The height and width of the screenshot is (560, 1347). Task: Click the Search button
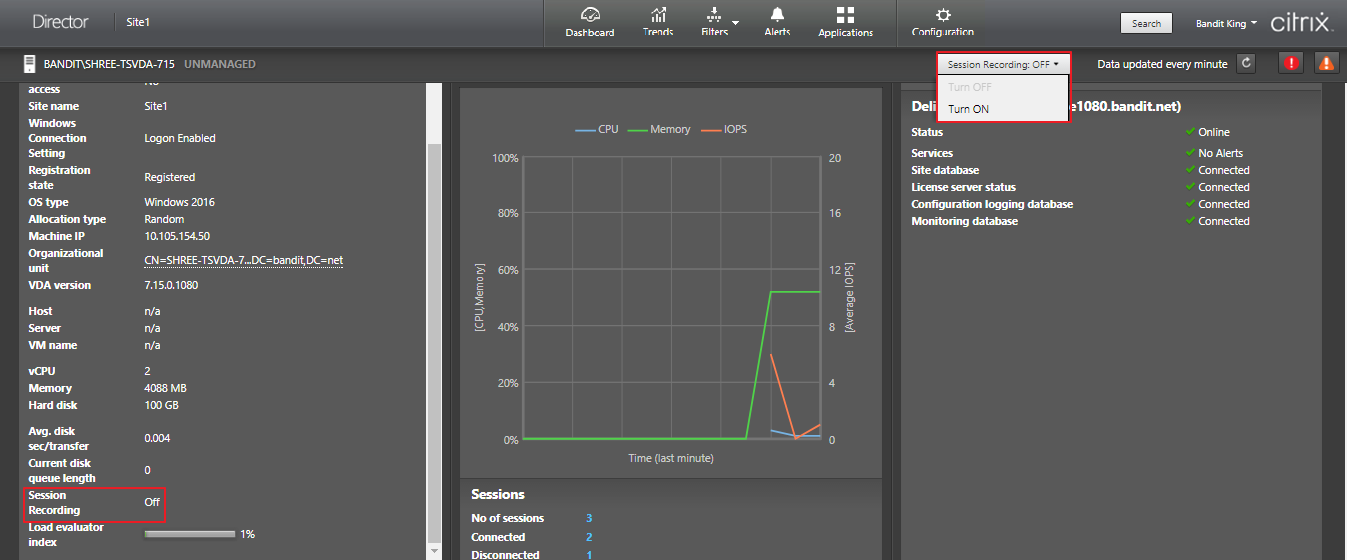click(1146, 23)
